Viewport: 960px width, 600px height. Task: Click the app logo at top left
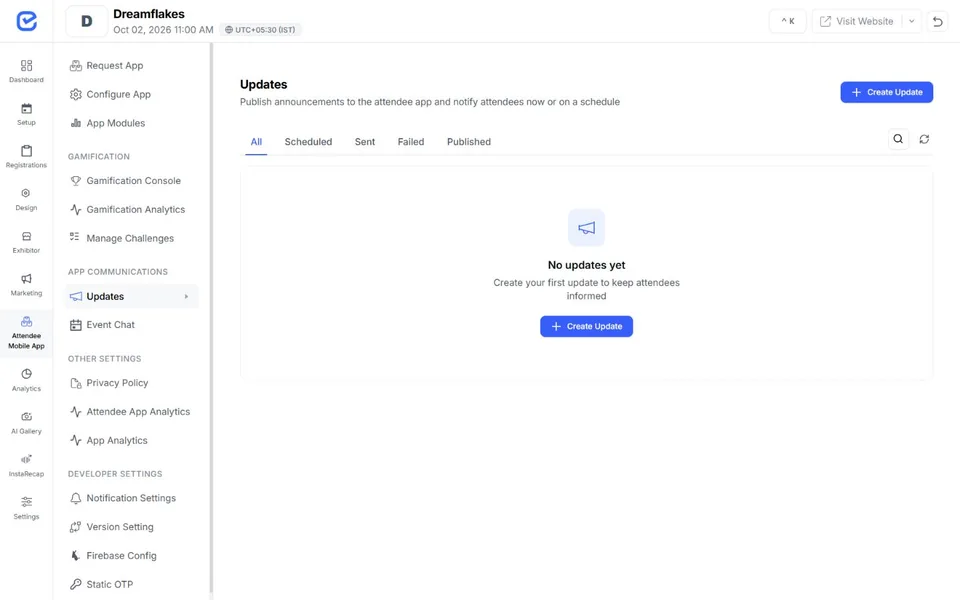click(x=26, y=21)
